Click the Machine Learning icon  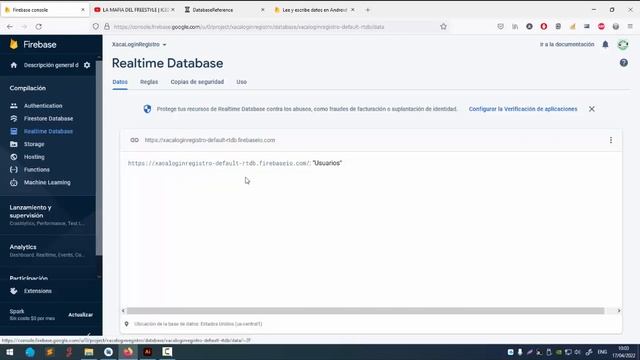[14, 182]
